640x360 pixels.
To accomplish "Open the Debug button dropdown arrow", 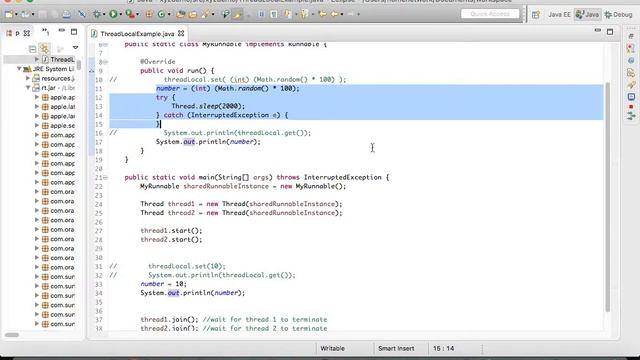I will coord(104,15).
